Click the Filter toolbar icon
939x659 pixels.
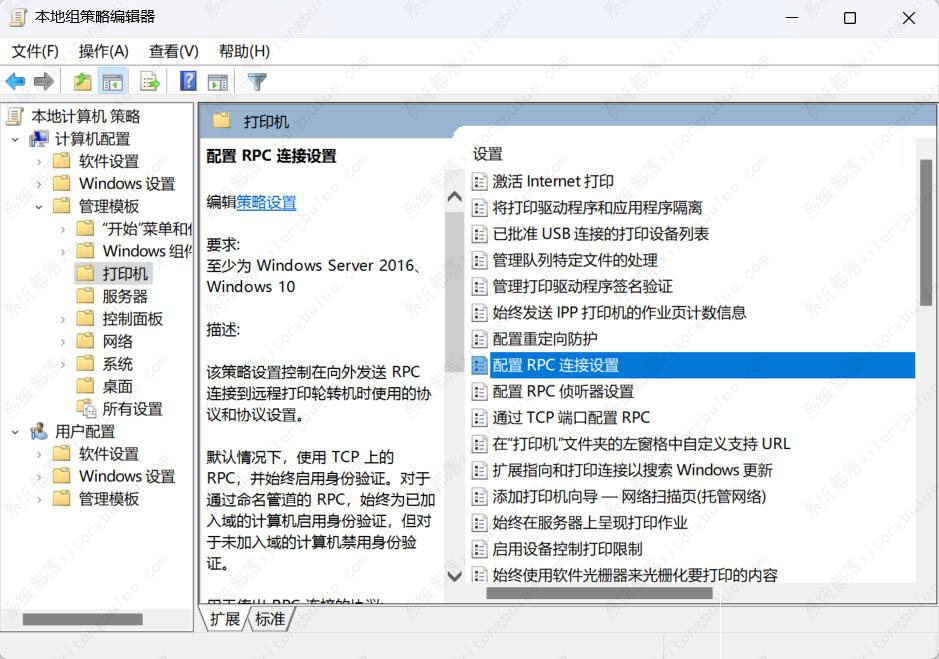pyautogui.click(x=258, y=81)
